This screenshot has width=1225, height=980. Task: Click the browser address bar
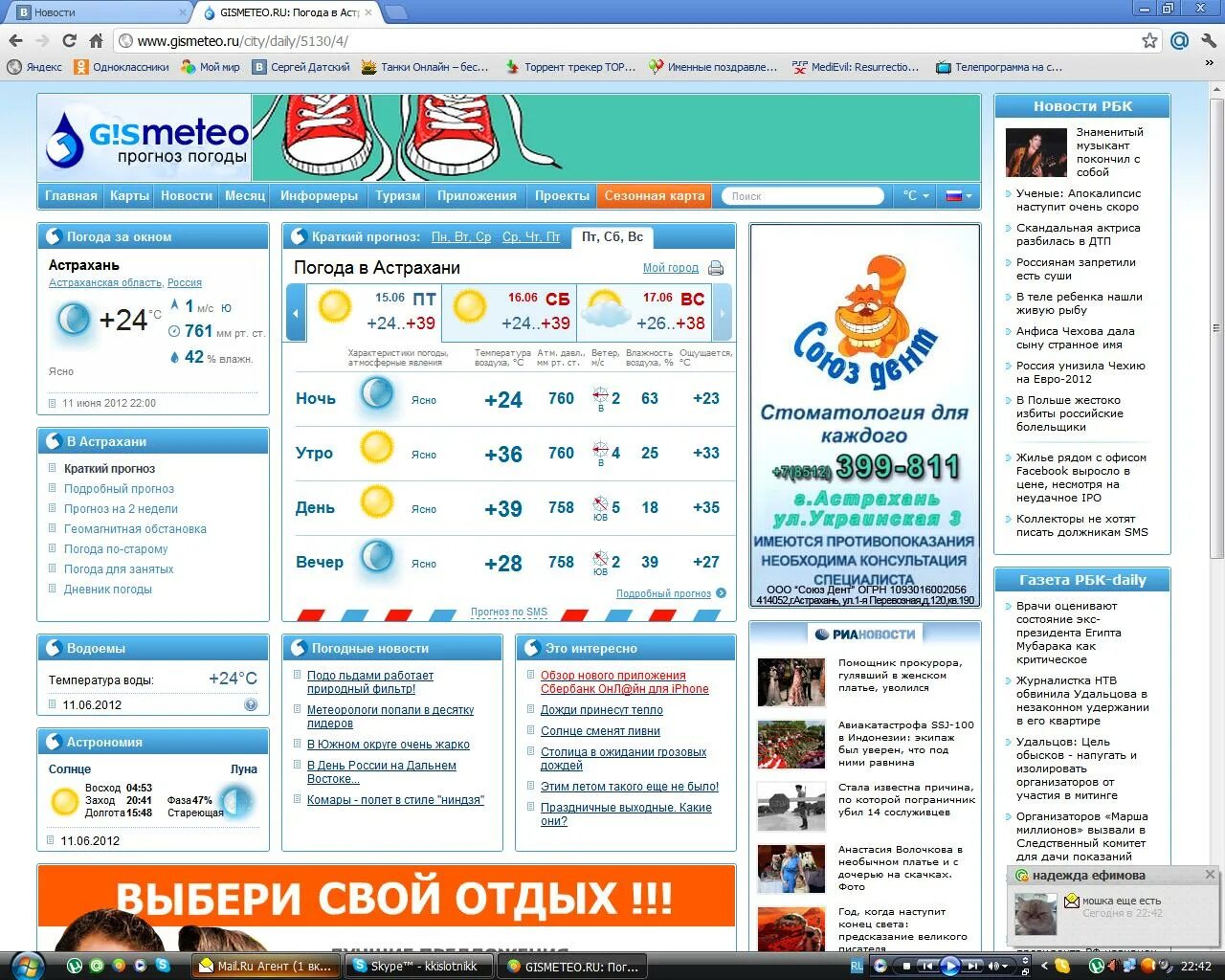[627, 40]
